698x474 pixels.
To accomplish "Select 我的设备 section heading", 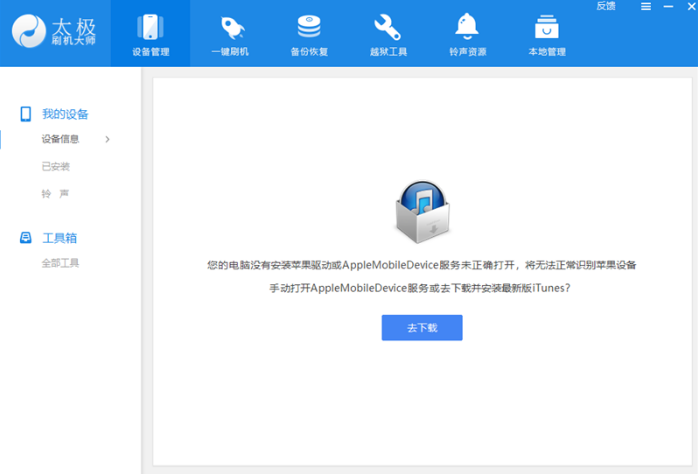I will [x=65, y=114].
